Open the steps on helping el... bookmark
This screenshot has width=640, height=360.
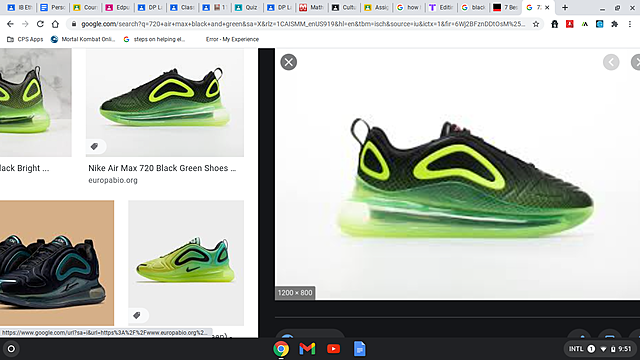[x=154, y=39]
